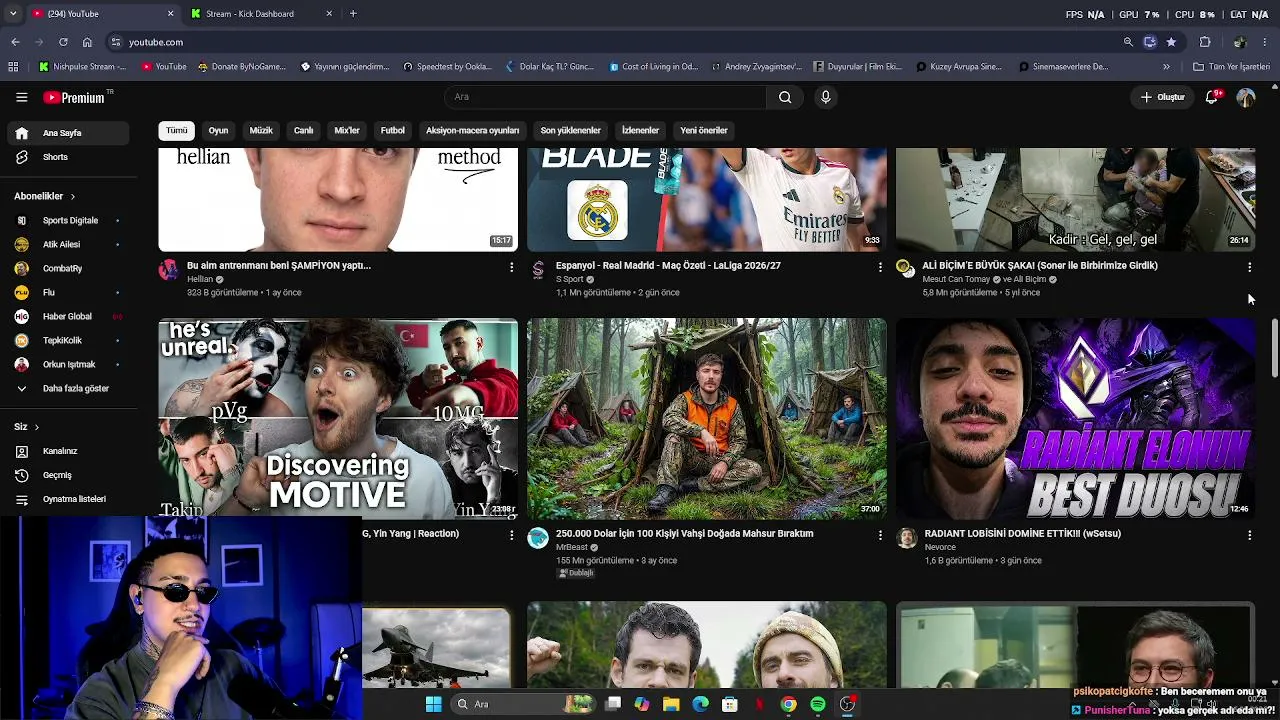Screen dimensions: 1280x720
Task: Open the Nevorce channel avatar
Action: (906, 538)
